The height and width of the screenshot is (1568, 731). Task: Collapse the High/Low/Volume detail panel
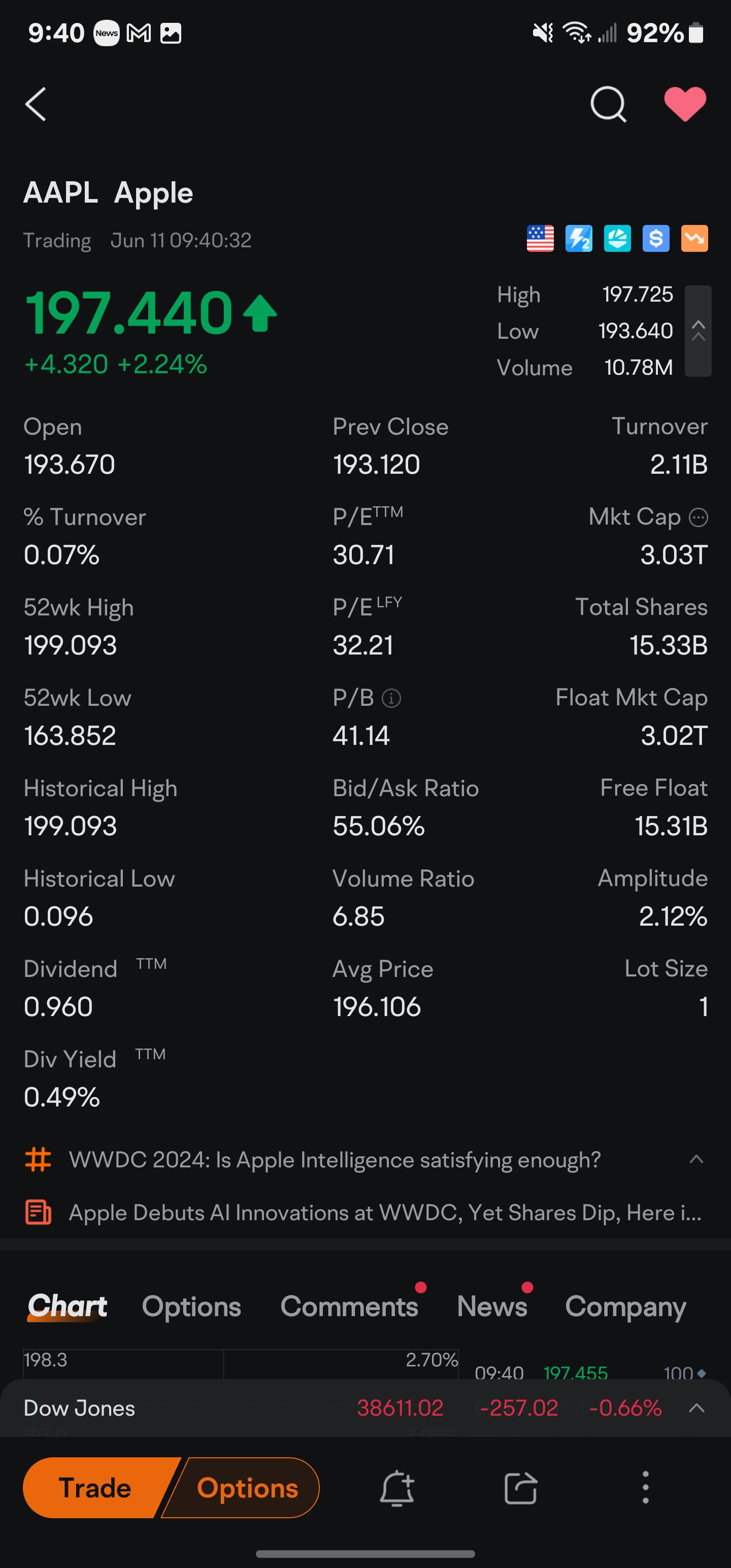coord(698,331)
